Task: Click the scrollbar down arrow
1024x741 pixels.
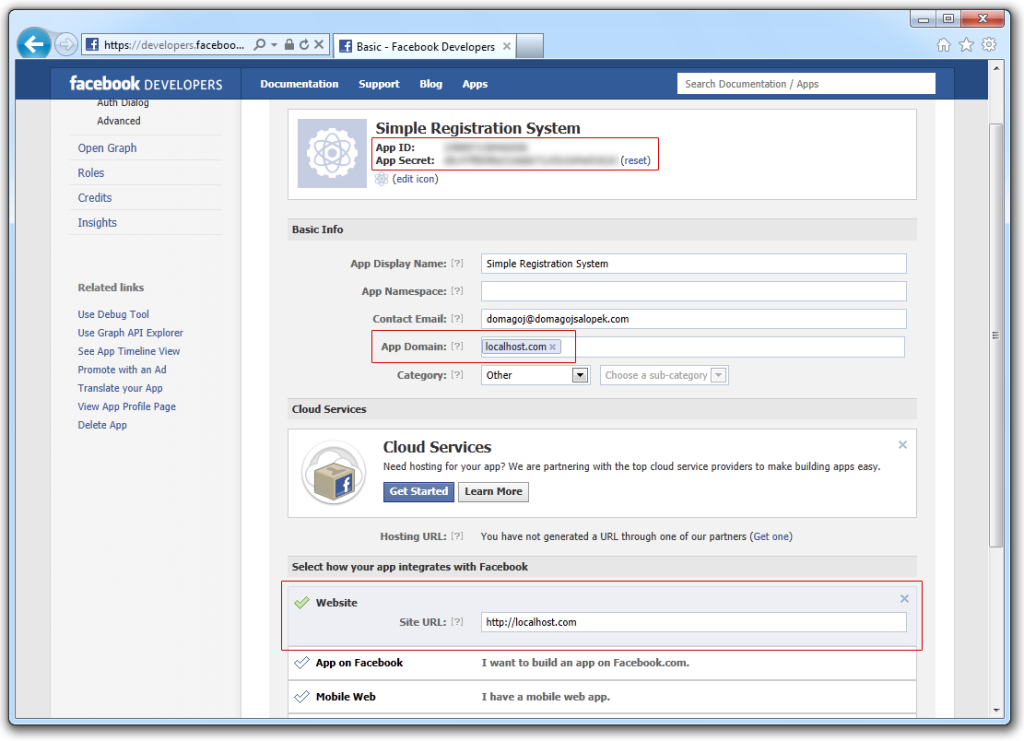Action: [x=996, y=710]
